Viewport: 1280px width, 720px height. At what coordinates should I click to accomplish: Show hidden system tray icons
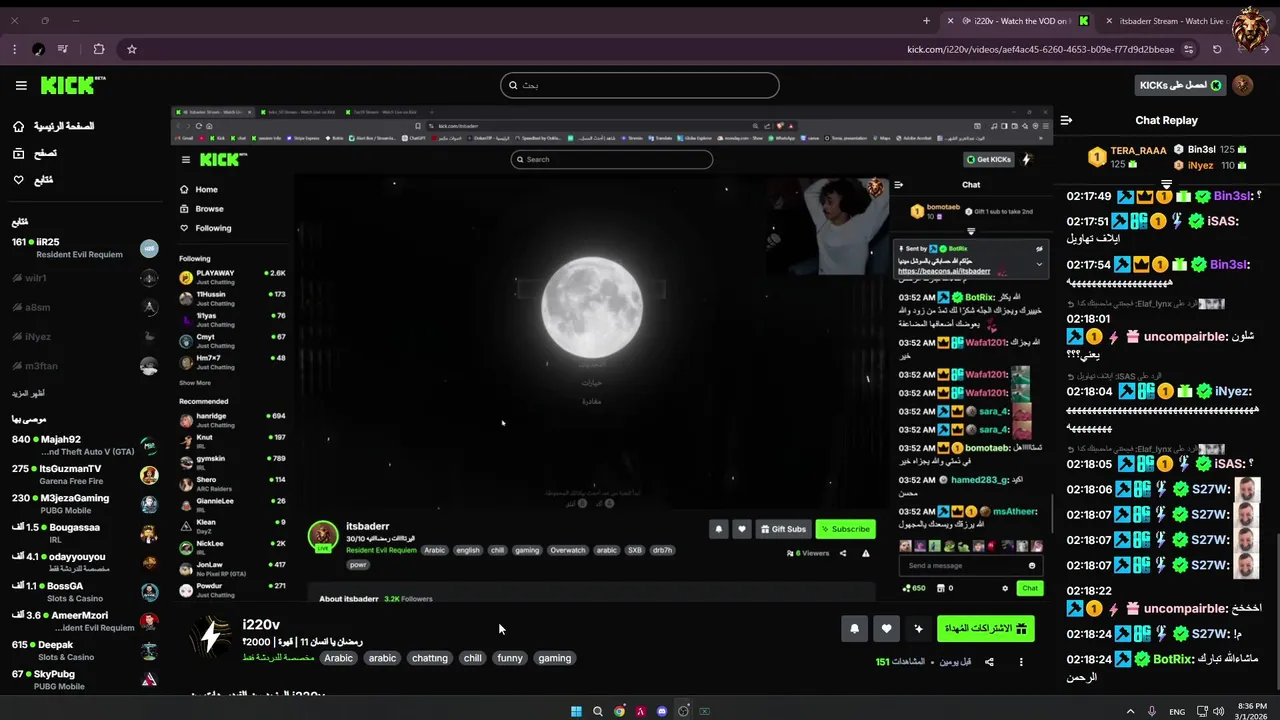pos(1131,711)
